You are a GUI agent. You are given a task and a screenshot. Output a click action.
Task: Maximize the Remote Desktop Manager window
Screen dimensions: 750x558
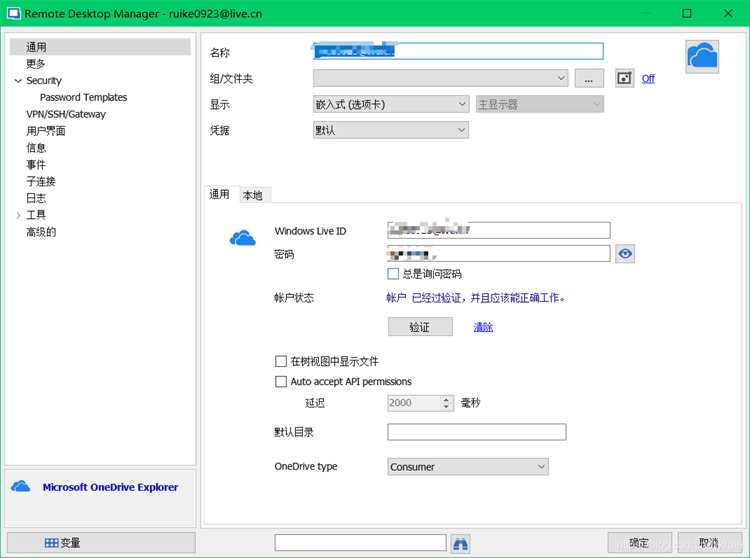click(x=687, y=13)
